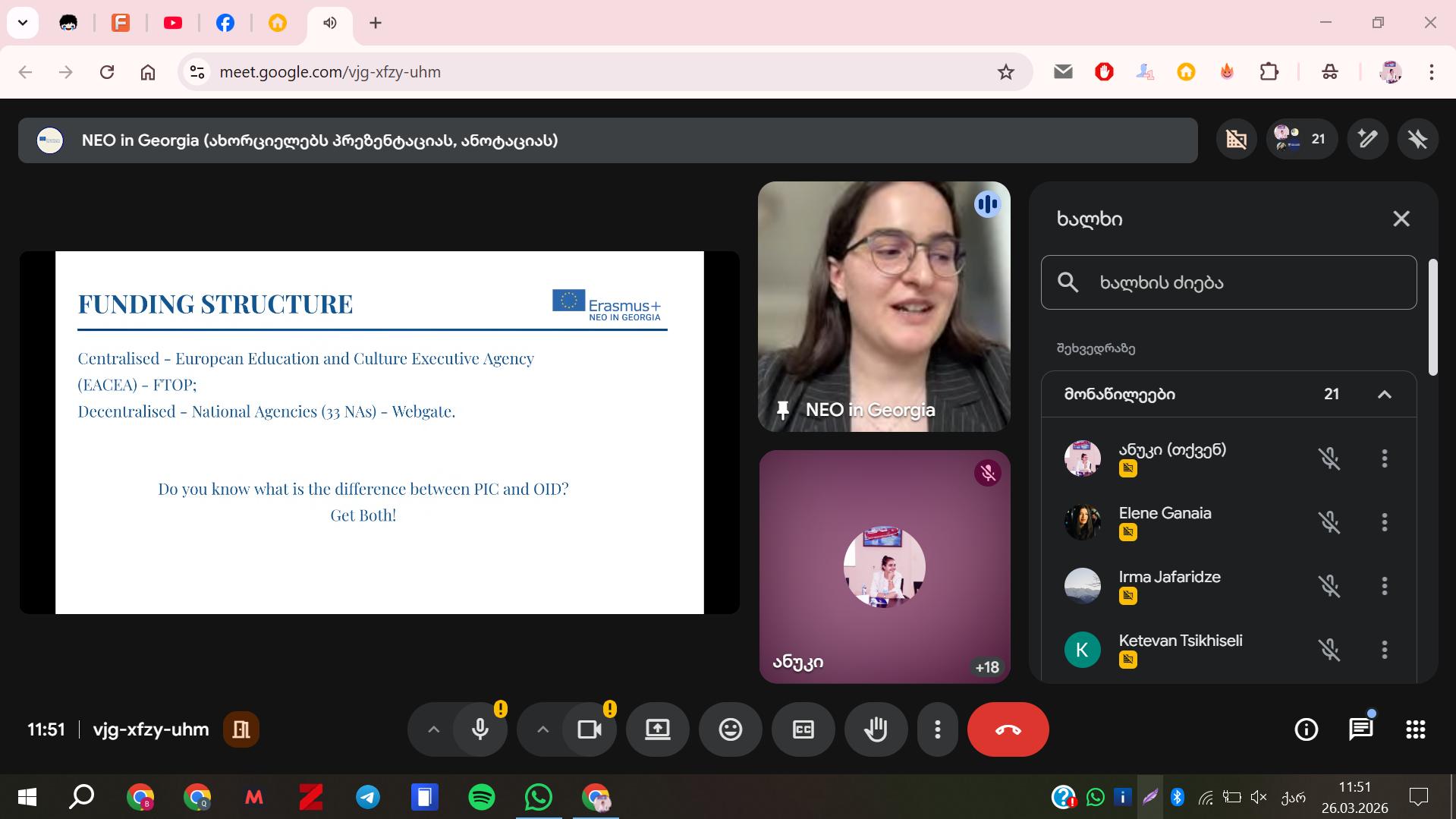Open the chat messages panel
The width and height of the screenshot is (1456, 819).
pos(1360,729)
